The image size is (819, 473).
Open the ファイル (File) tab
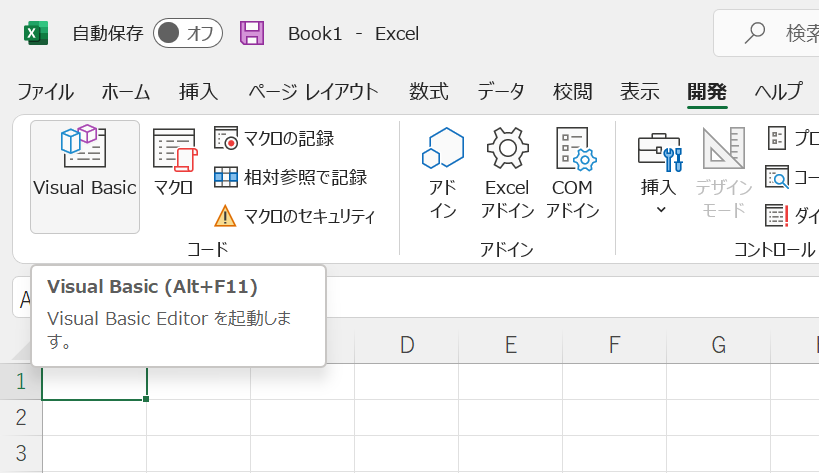click(x=45, y=92)
